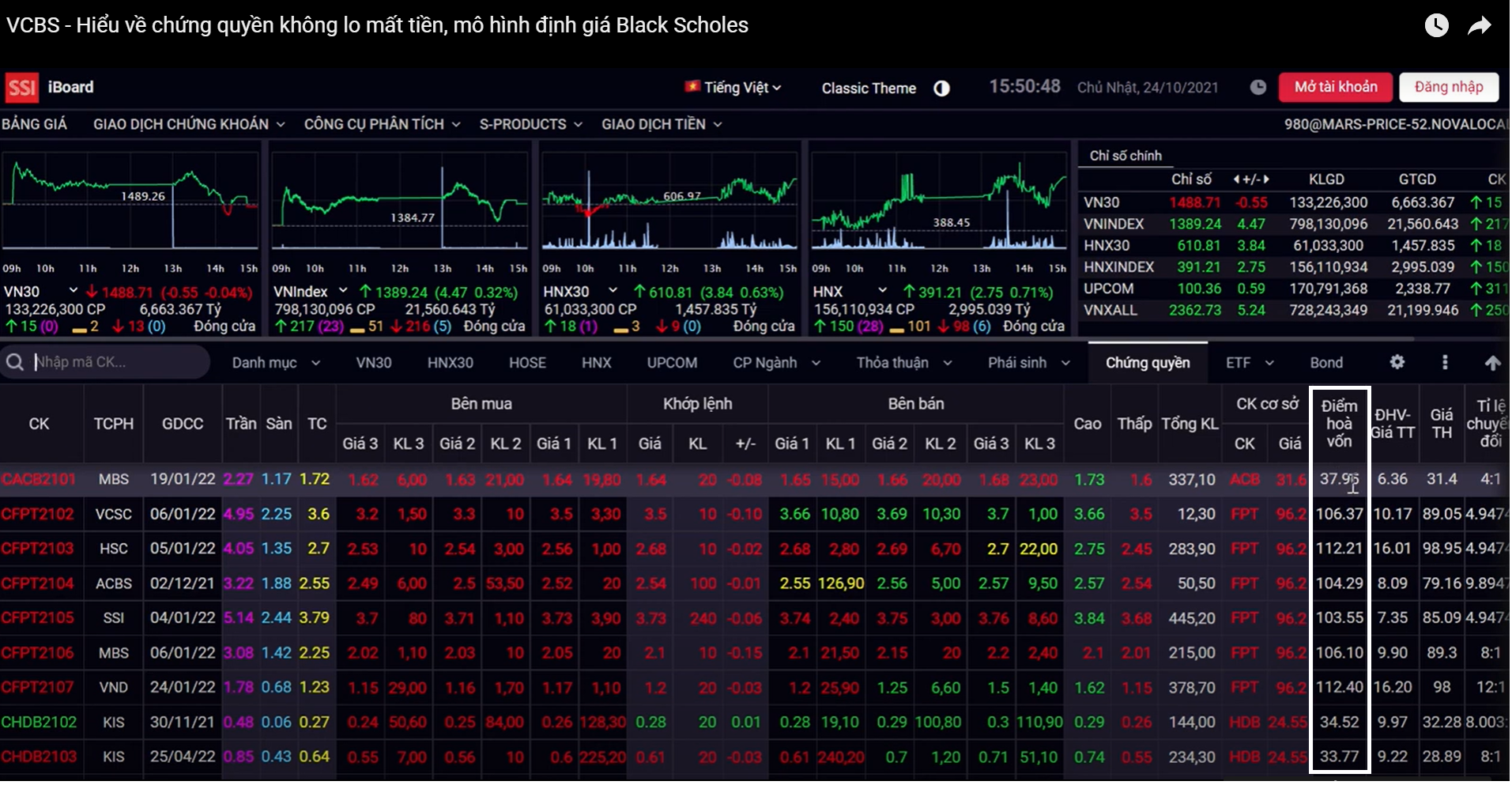The image size is (1512, 785).
Task: Click the Tổng KL column header
Action: click(x=1190, y=424)
